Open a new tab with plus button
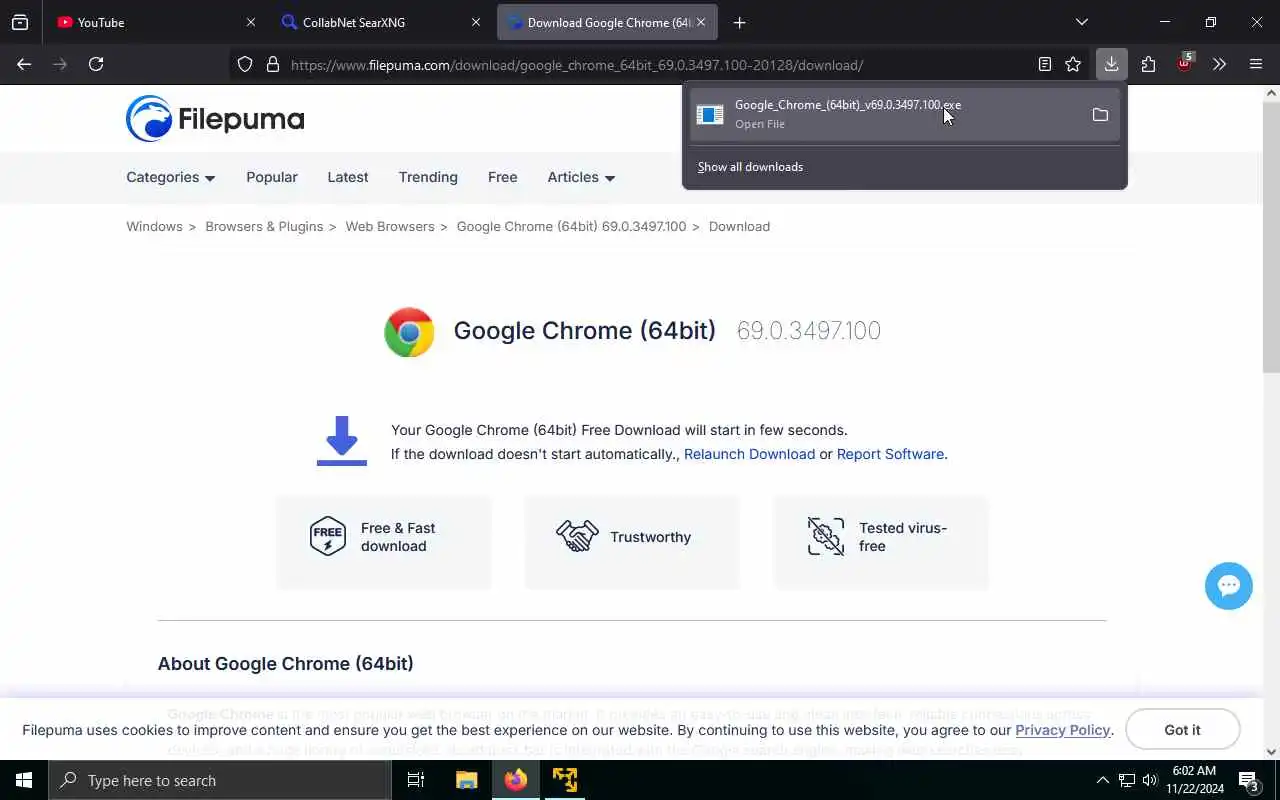The image size is (1280, 800). coord(739,22)
